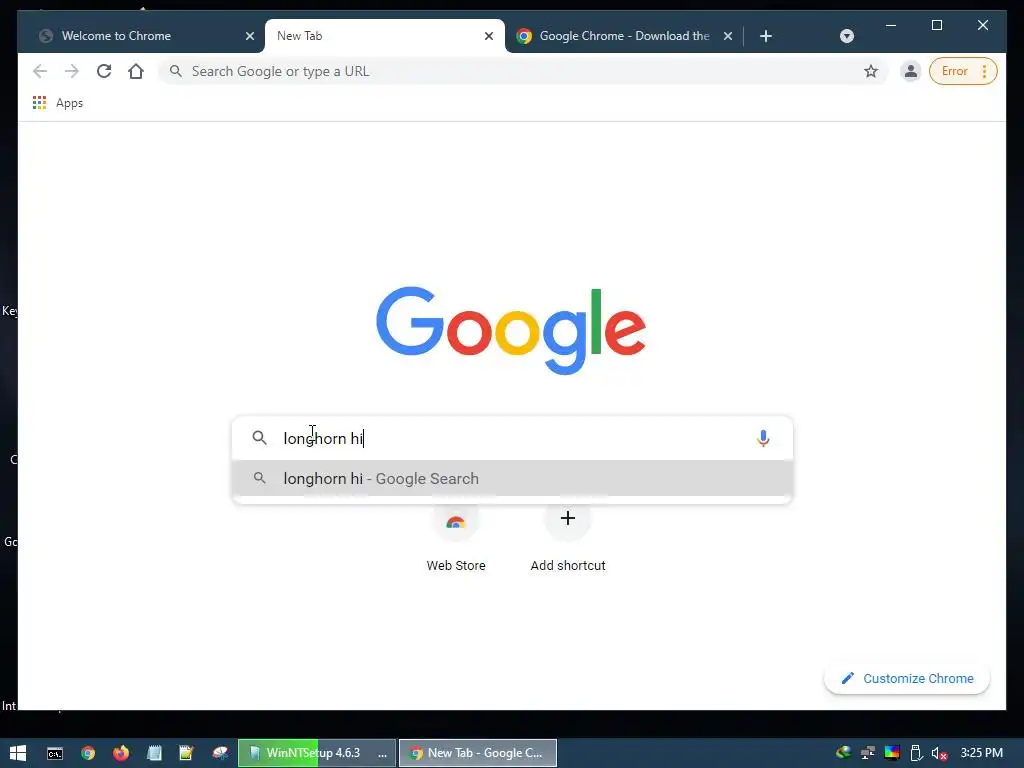Launch Firefox from the taskbar
Image resolution: width=1024 pixels, height=768 pixels.
click(x=121, y=754)
